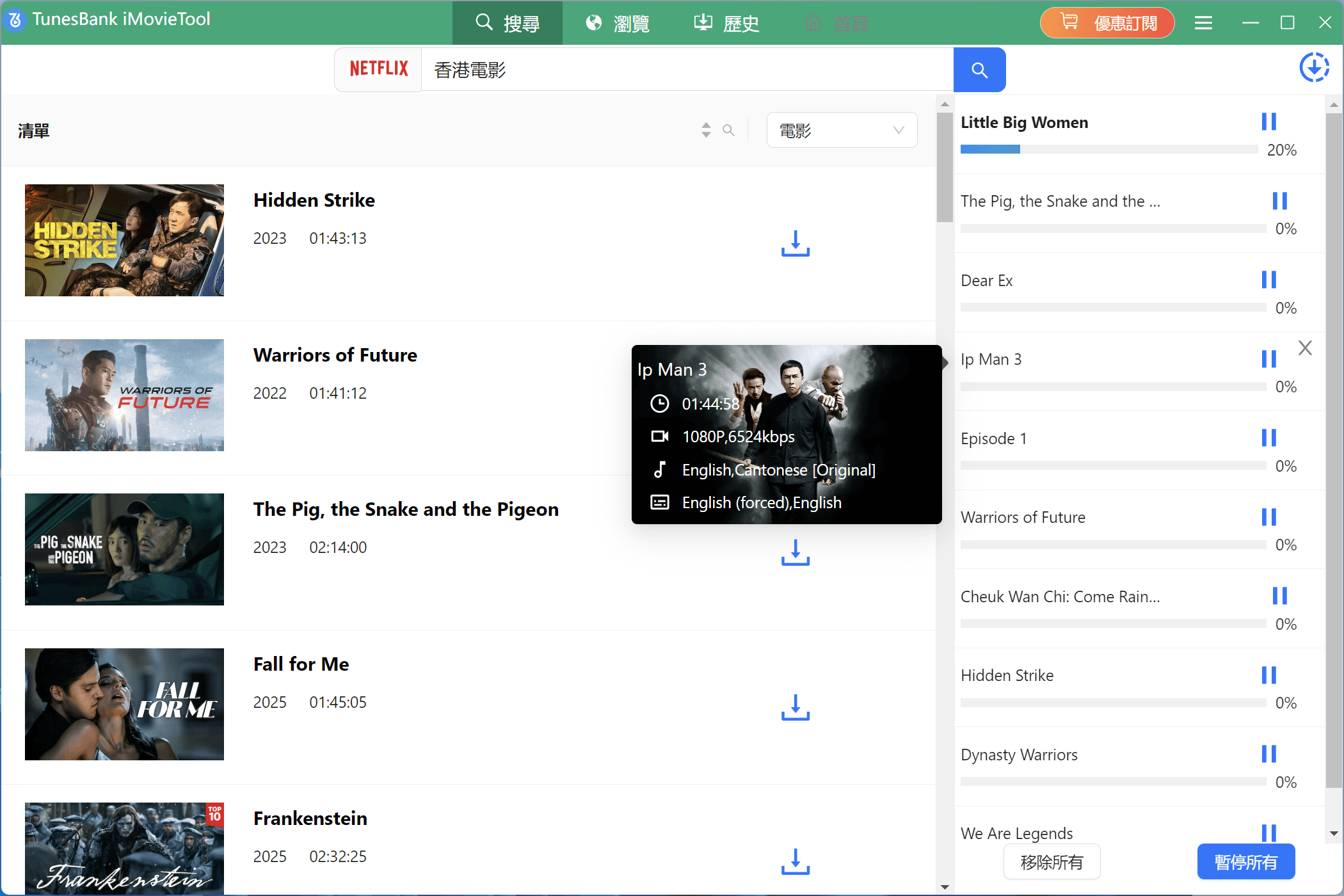Click the blue search magnifier button
The height and width of the screenshot is (896, 1344).
point(979,70)
